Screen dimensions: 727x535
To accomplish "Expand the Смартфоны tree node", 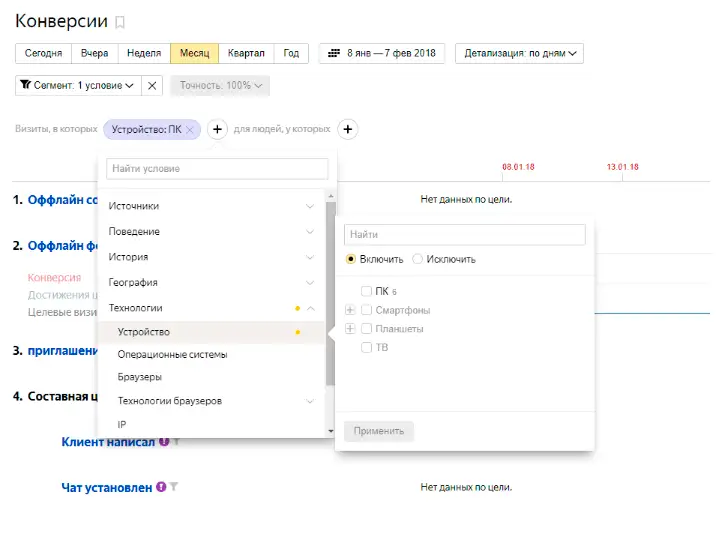I will 350,310.
